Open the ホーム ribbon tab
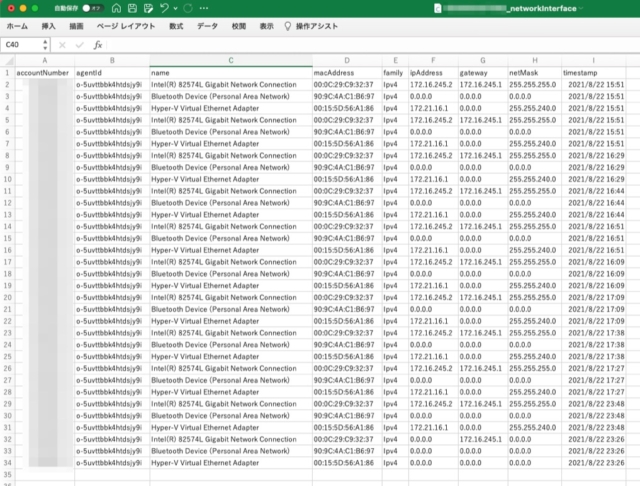 pyautogui.click(x=17, y=27)
